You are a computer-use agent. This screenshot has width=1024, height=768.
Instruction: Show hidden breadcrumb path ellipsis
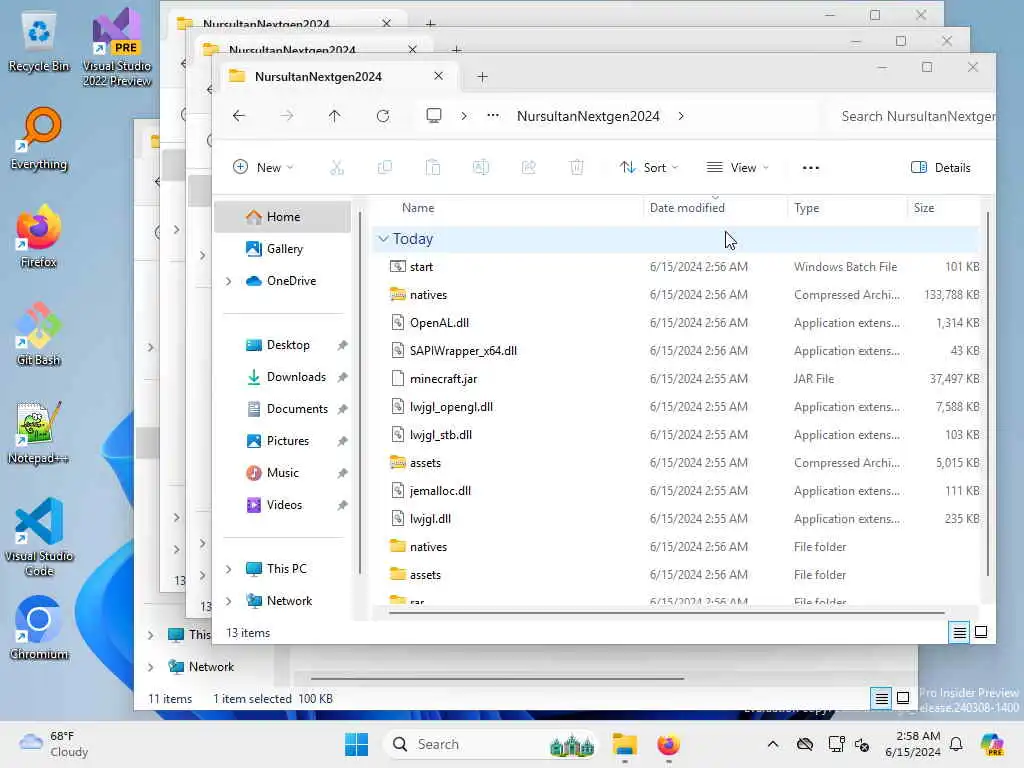[x=493, y=116]
